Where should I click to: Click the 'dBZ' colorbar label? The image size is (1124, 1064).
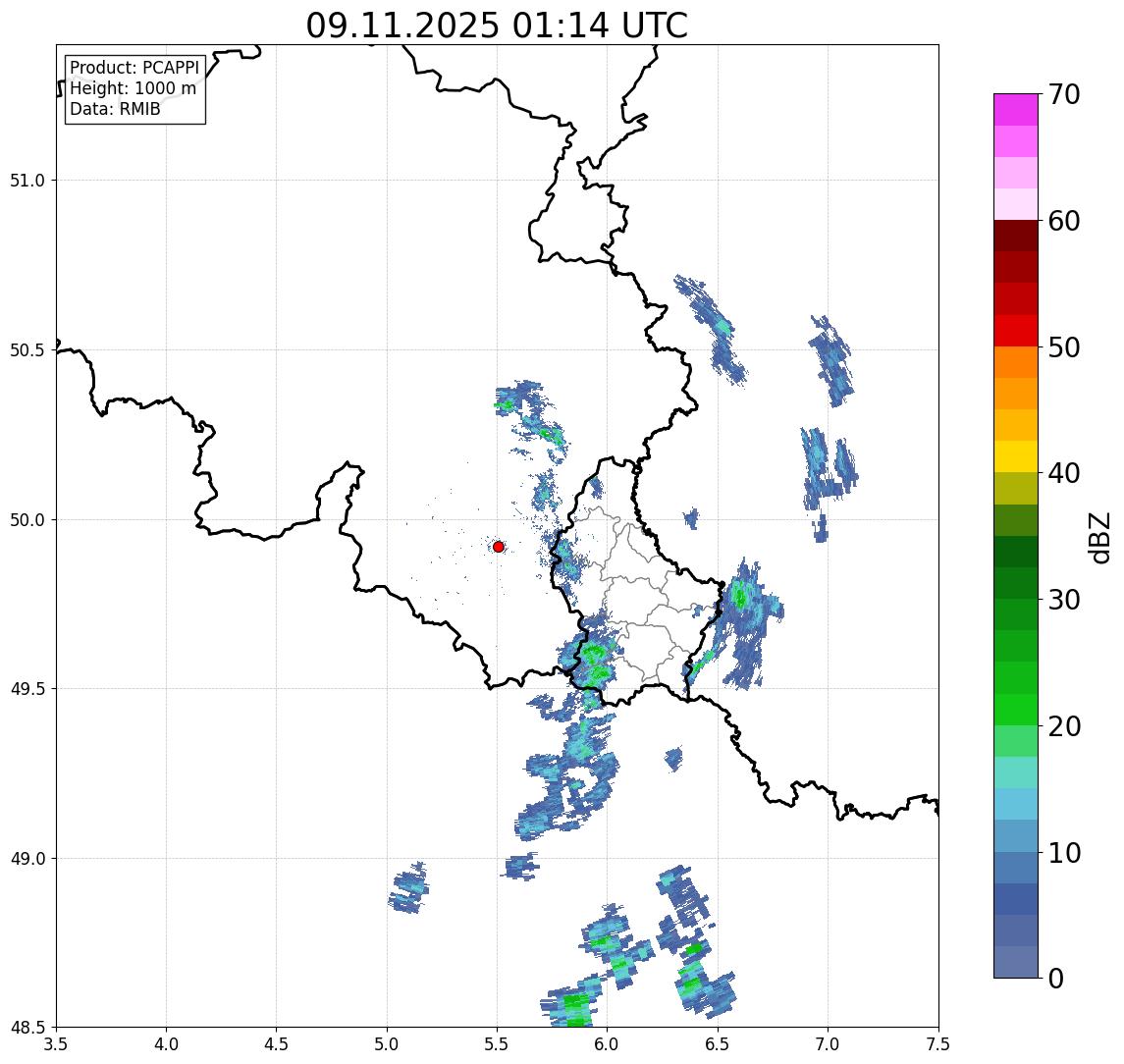click(1098, 537)
